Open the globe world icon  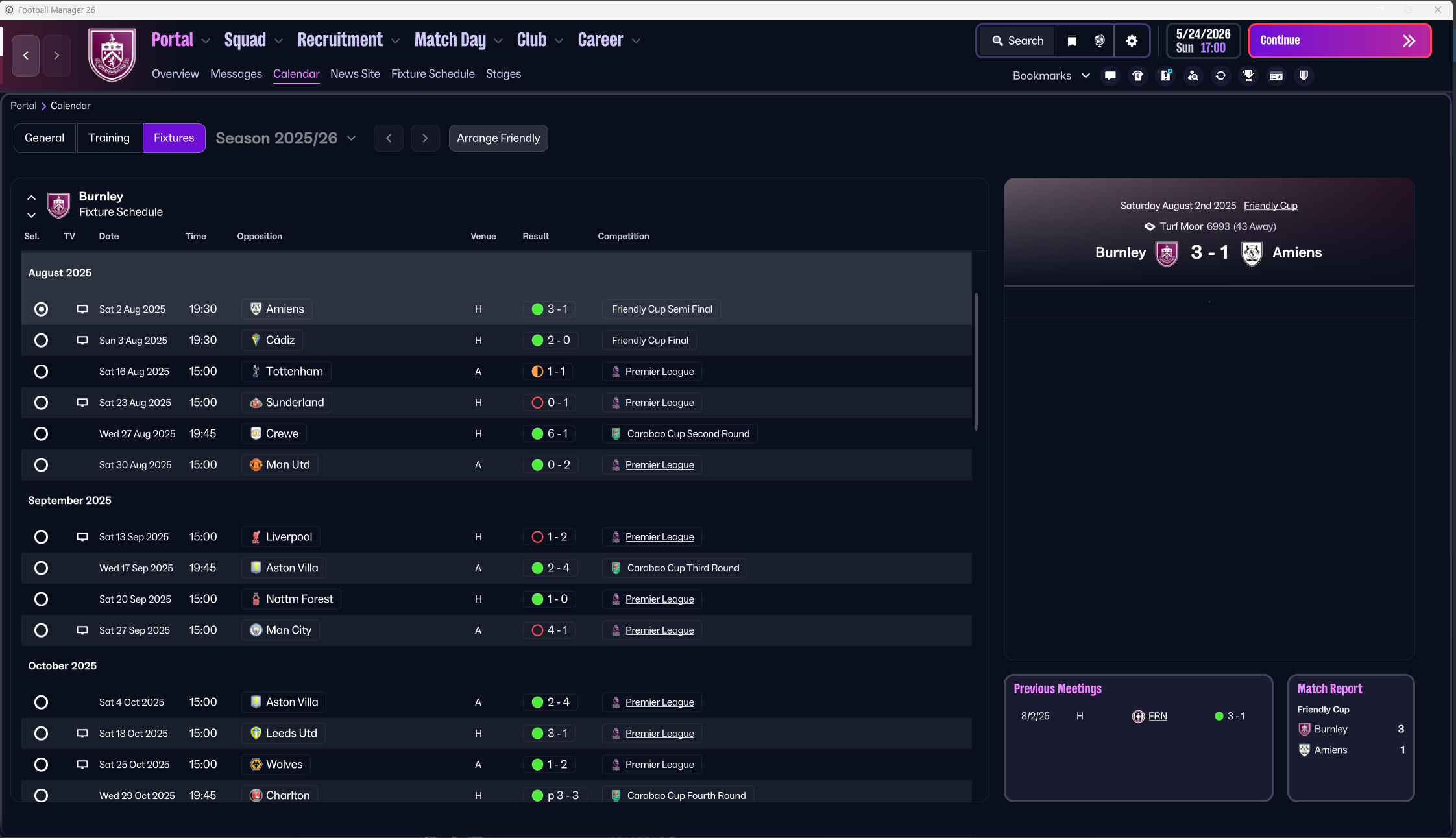1100,41
